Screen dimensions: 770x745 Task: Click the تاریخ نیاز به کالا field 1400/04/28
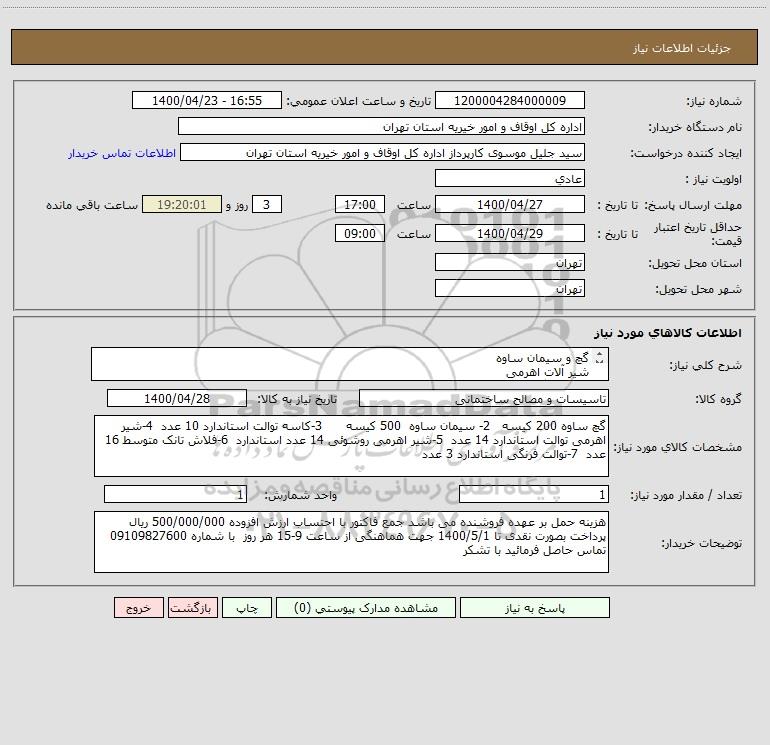(177, 398)
